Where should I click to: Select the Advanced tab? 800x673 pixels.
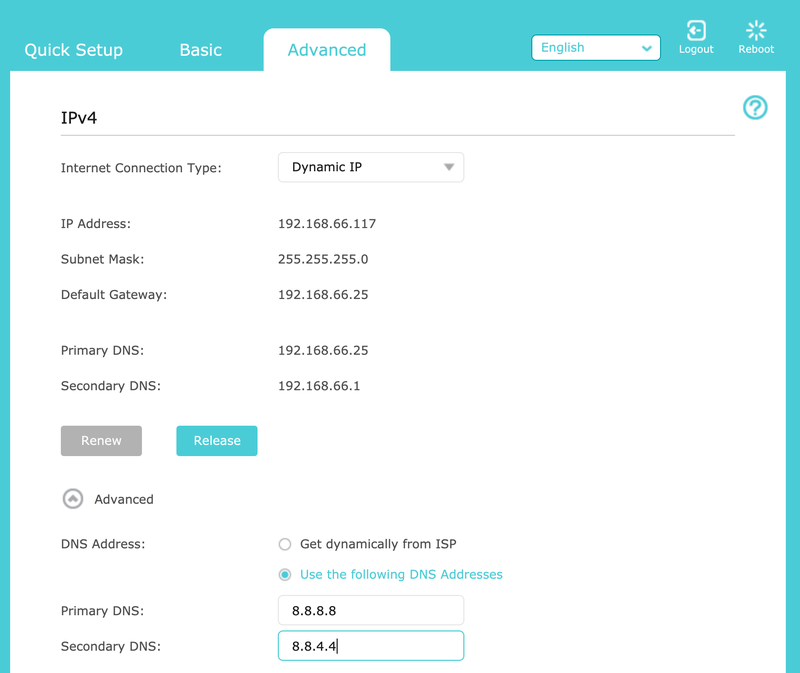click(327, 50)
